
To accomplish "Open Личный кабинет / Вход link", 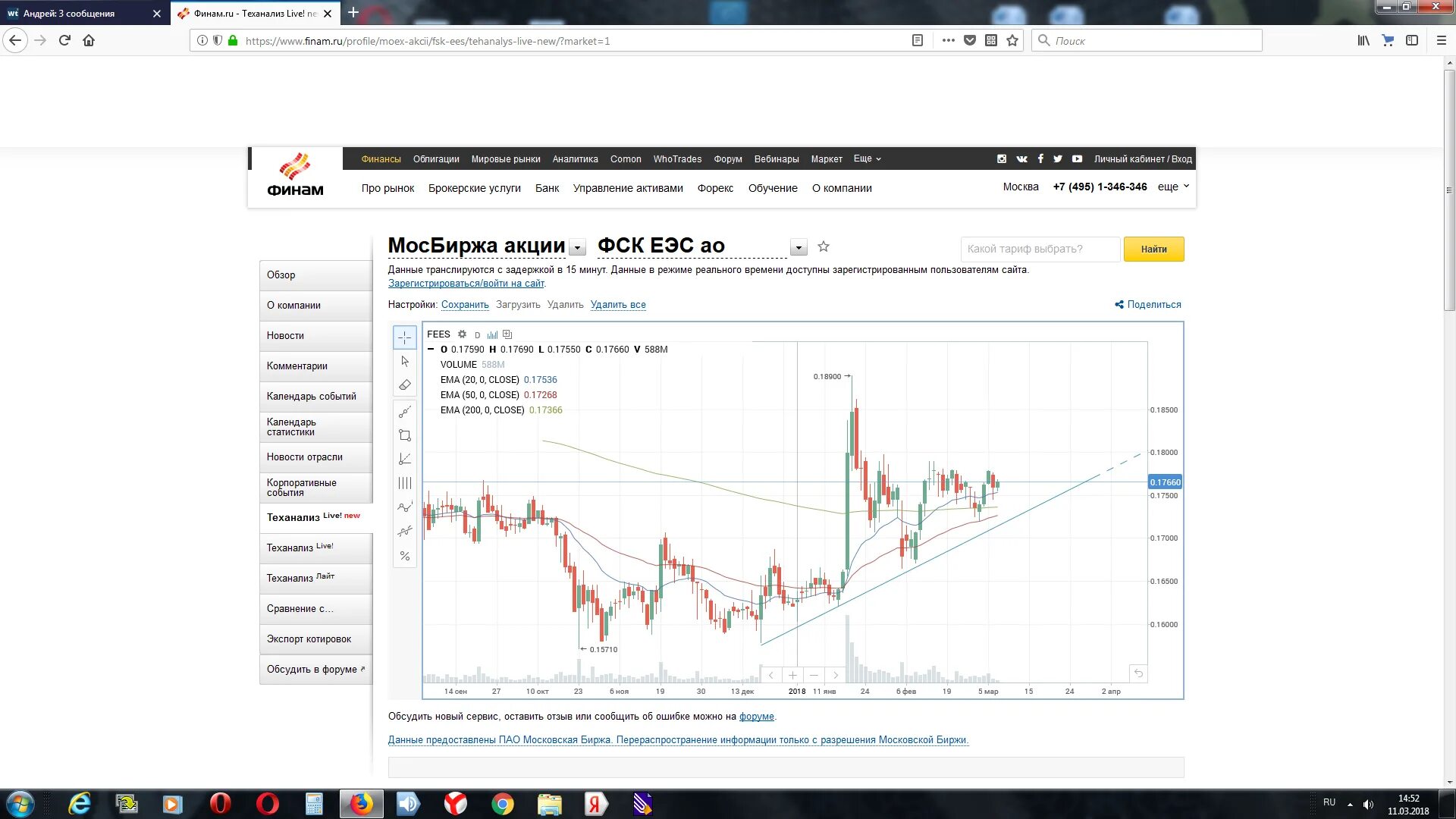I will coord(1143,159).
